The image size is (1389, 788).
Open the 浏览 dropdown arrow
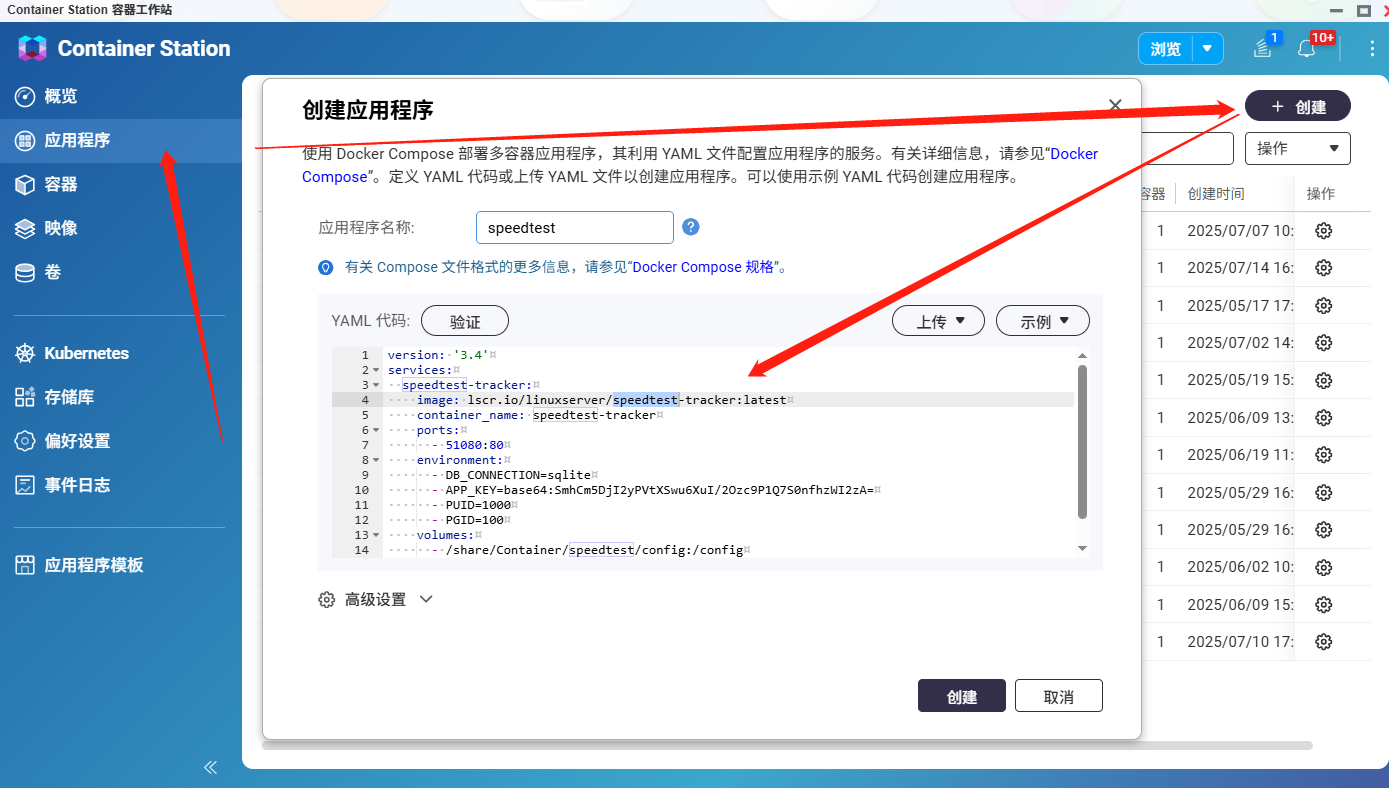pyautogui.click(x=1208, y=48)
